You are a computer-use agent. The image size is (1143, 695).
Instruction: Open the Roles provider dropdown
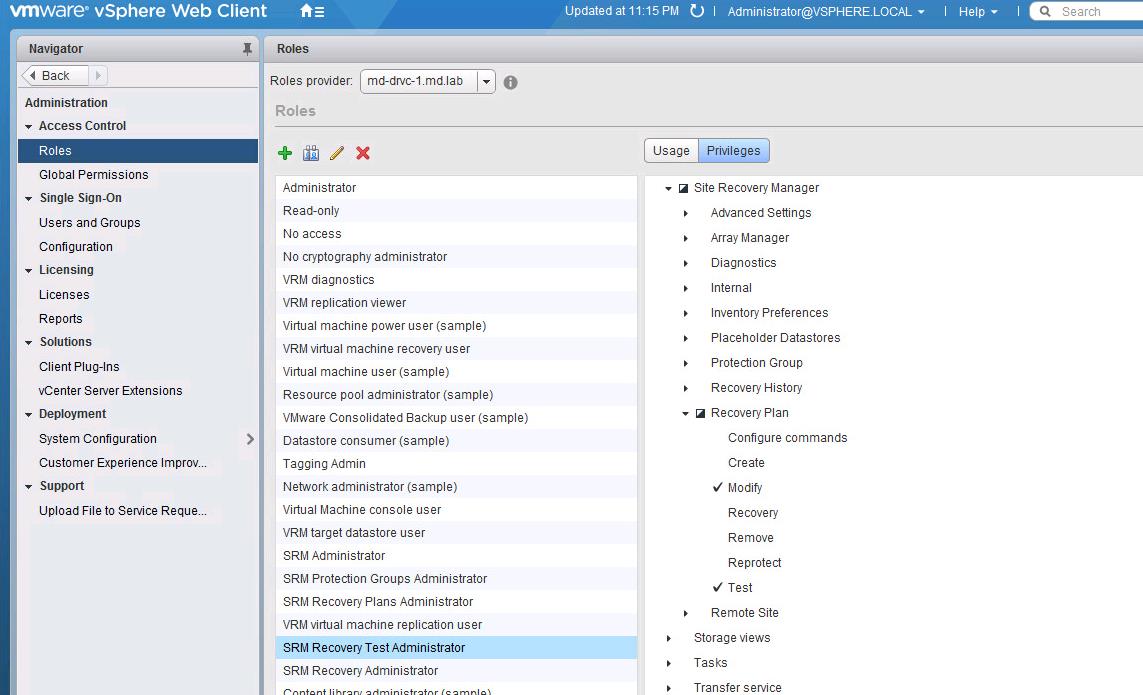[x=486, y=82]
